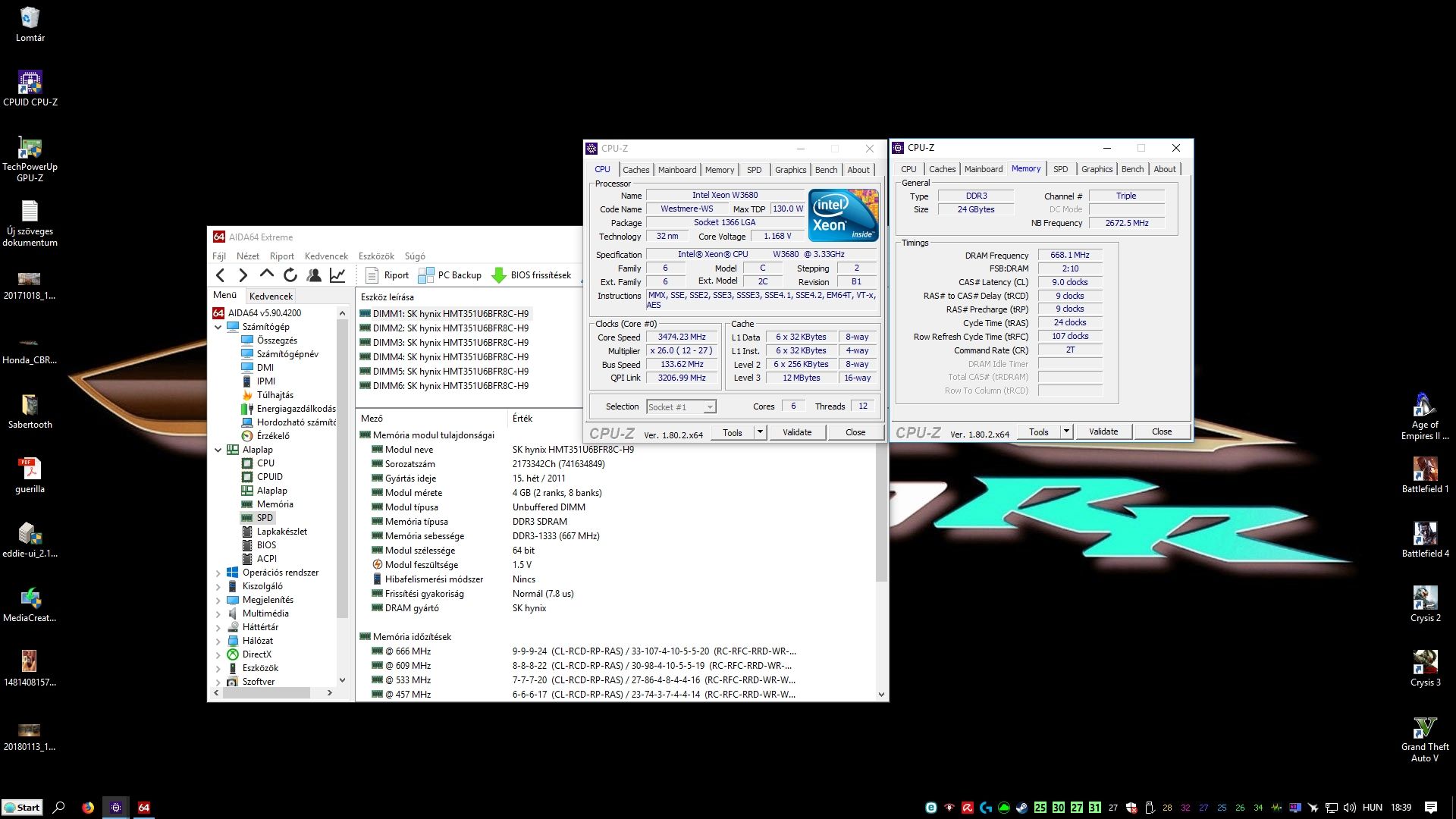Click volume speaker icon in tray

click(x=1350, y=808)
